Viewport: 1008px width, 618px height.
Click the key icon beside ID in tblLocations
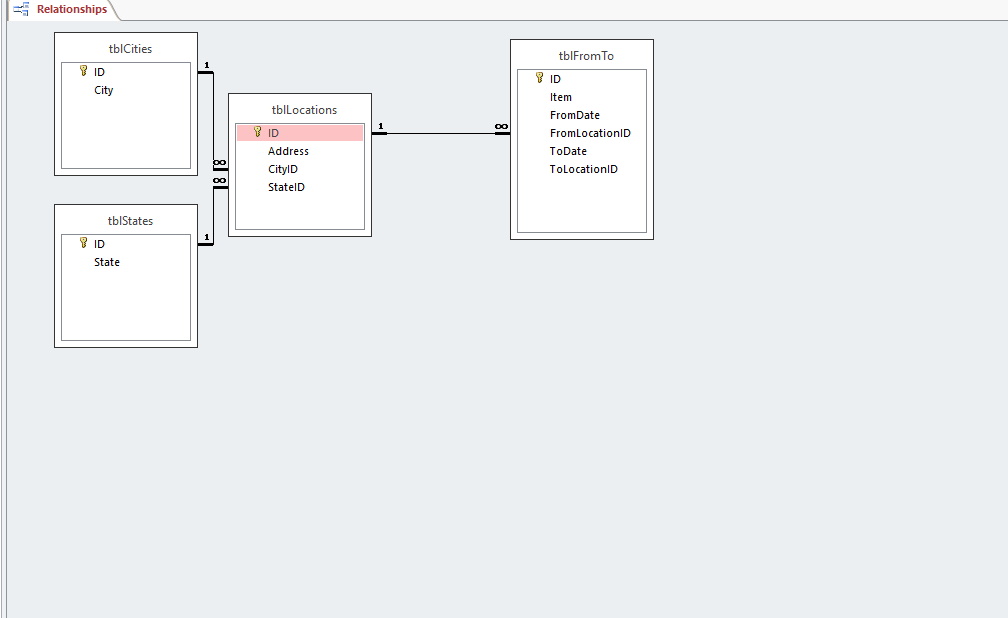pyautogui.click(x=258, y=132)
